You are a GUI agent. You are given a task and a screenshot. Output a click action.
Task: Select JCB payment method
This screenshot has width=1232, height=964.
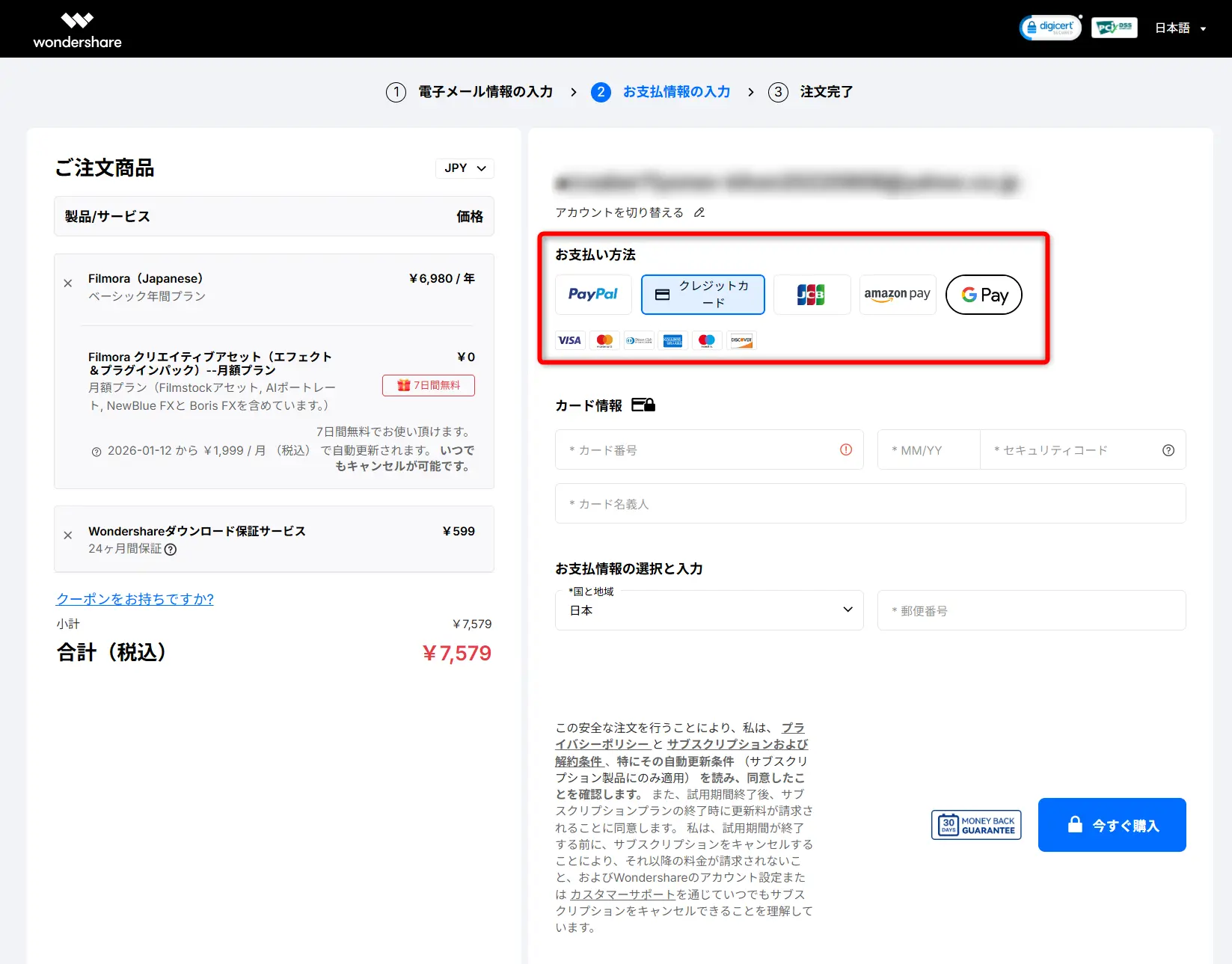[811, 295]
